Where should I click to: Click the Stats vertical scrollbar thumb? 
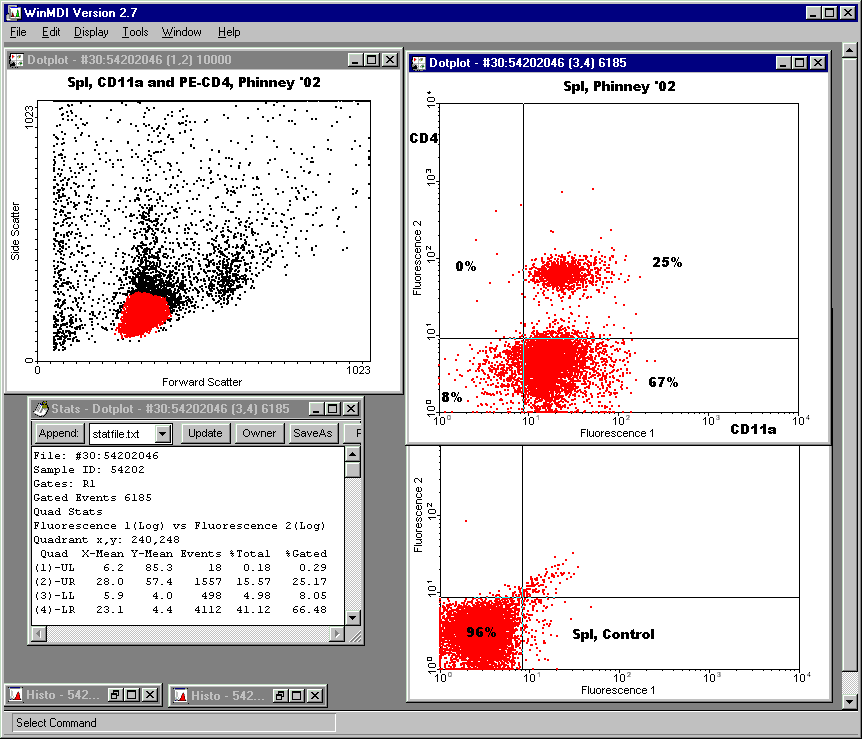click(x=352, y=469)
